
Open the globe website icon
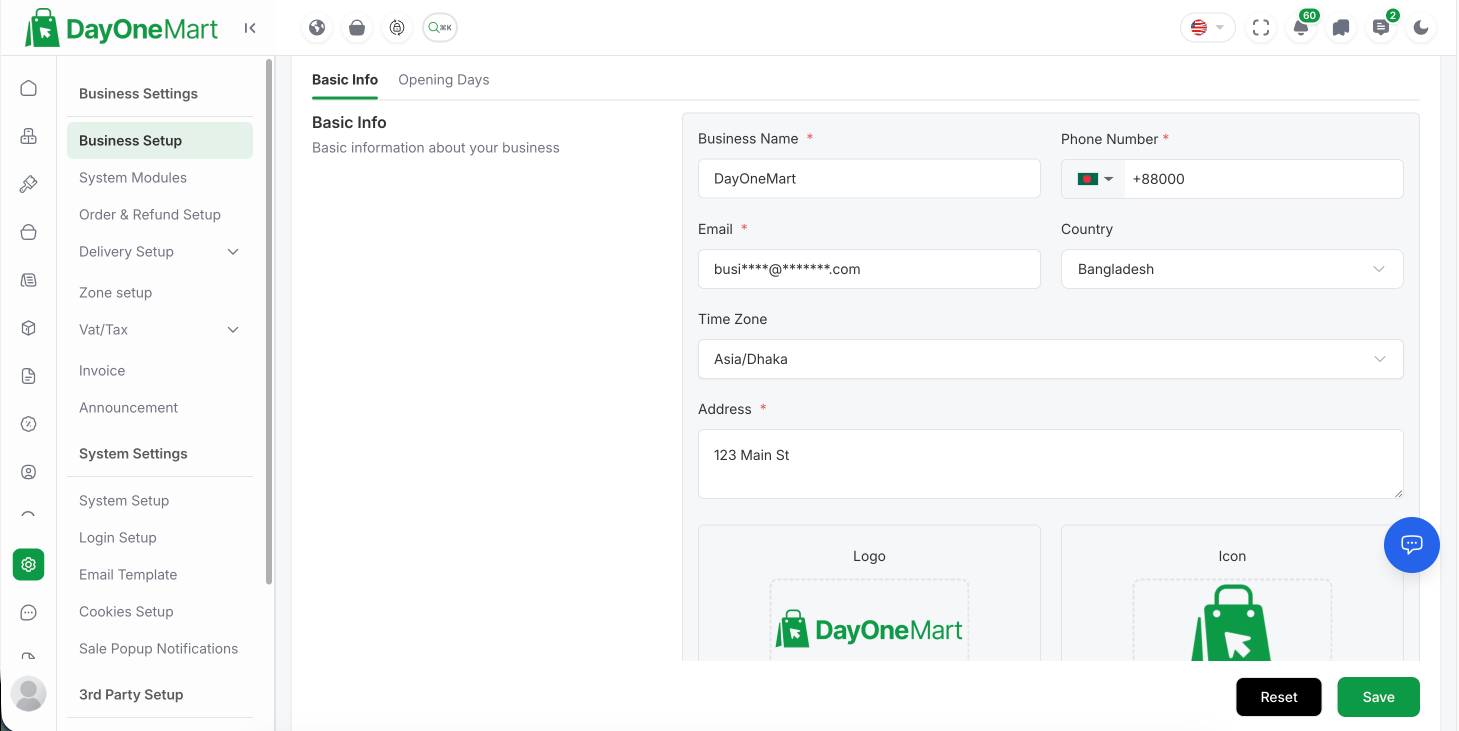[x=317, y=28]
